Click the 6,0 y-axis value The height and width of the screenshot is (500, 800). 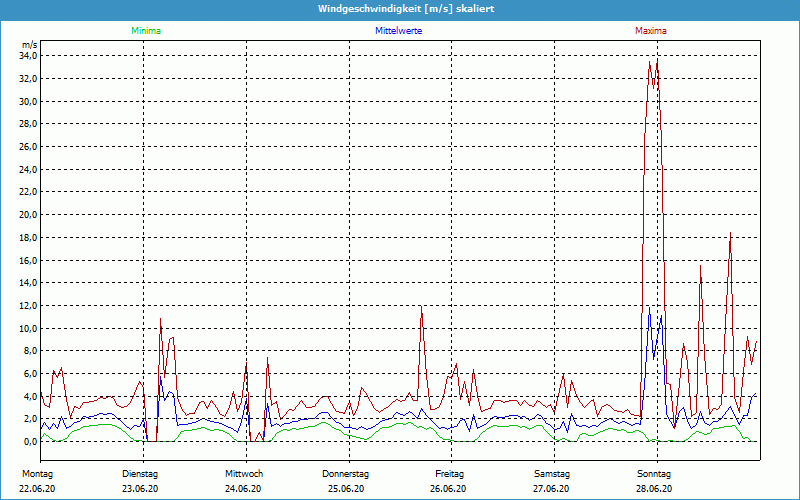click(x=31, y=373)
